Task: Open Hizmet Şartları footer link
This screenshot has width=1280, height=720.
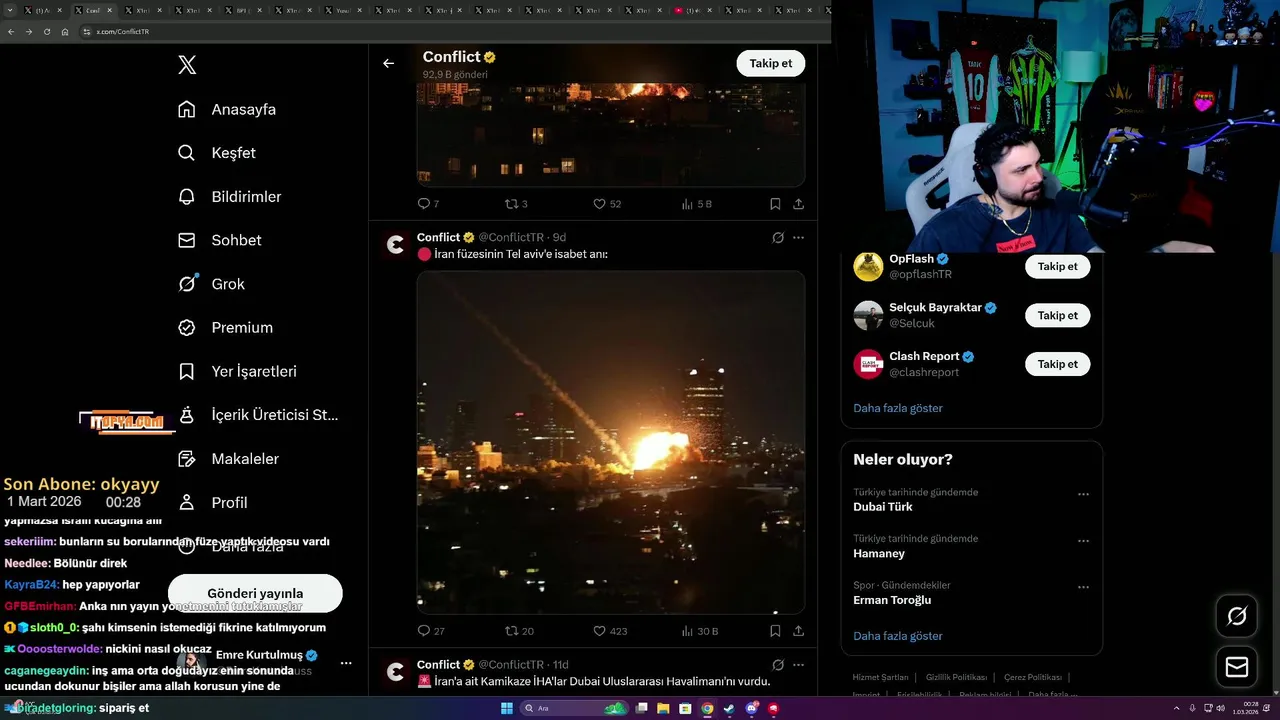Action: (880, 677)
